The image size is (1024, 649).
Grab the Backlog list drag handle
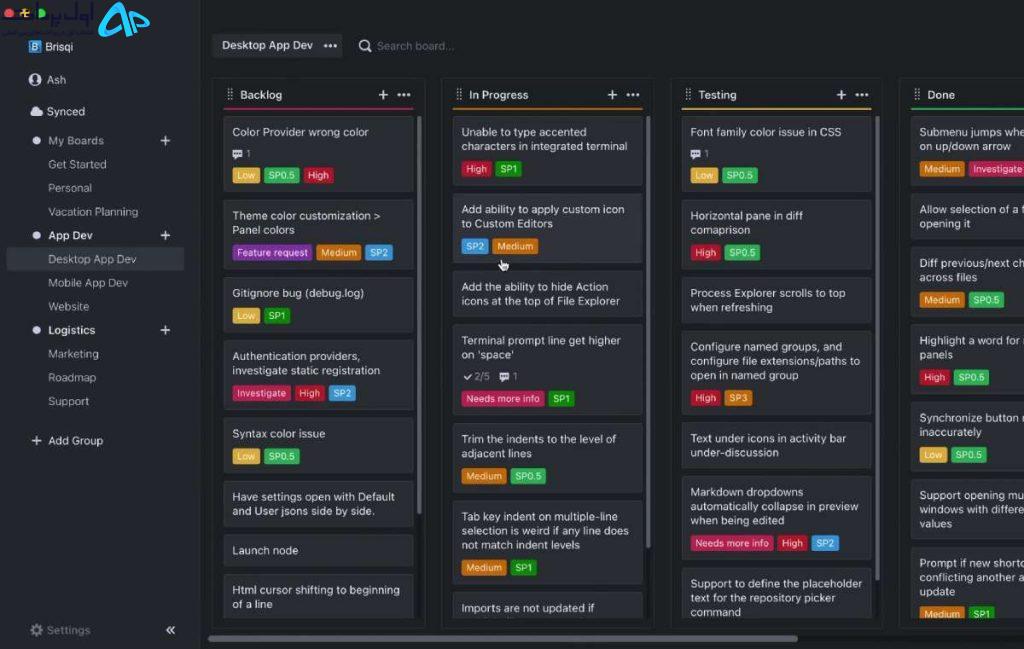point(230,95)
